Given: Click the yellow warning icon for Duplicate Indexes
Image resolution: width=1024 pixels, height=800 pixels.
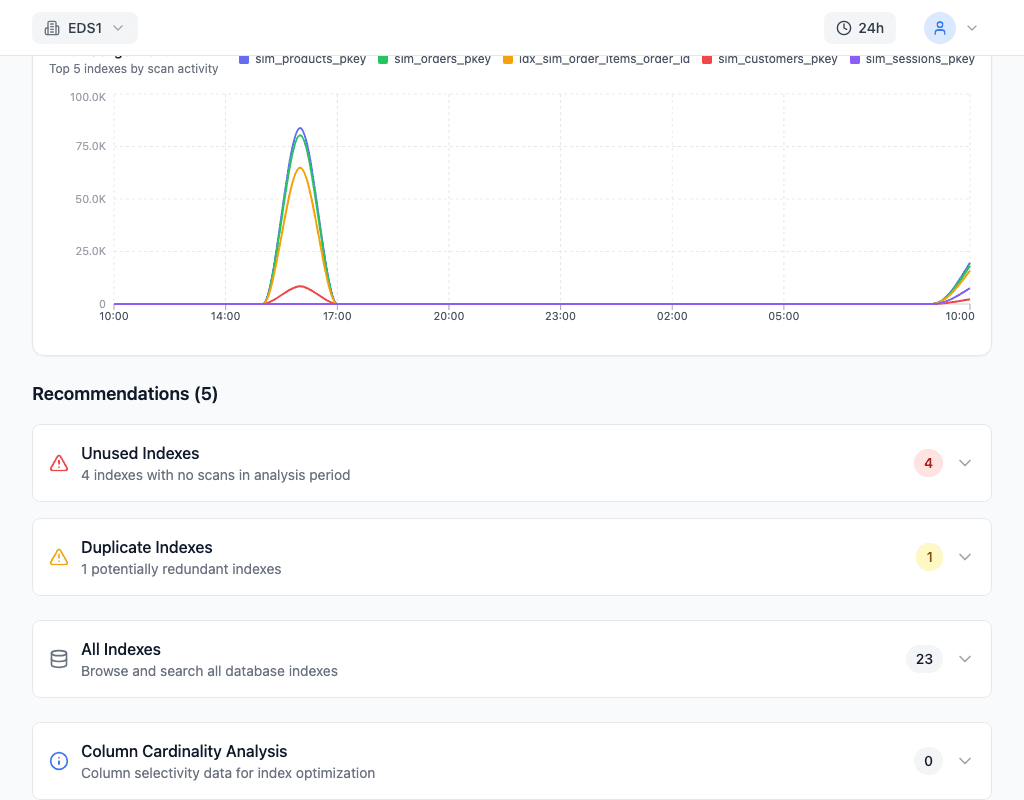Looking at the screenshot, I should (59, 557).
